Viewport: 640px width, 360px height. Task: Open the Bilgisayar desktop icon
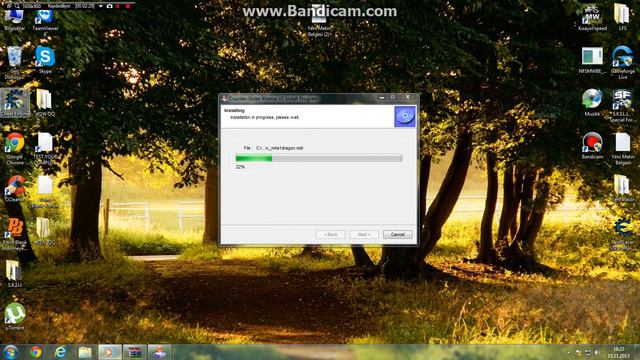15,20
